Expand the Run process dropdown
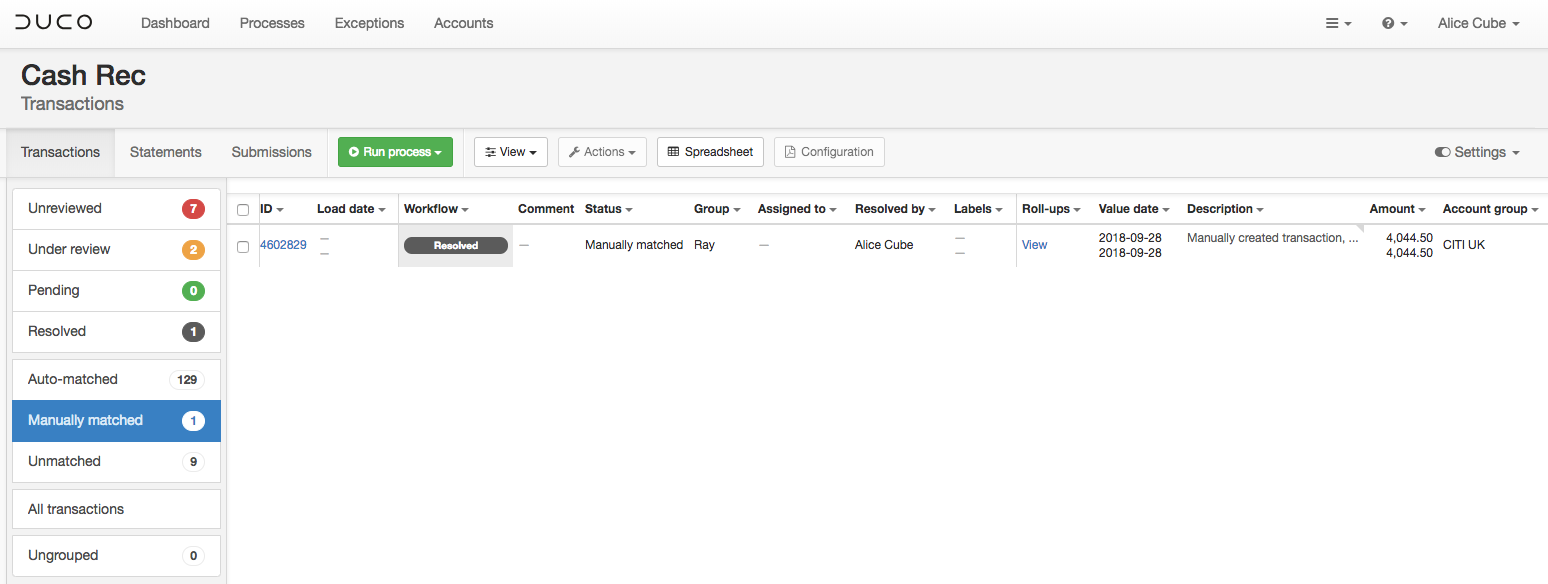The width and height of the screenshot is (1548, 584). coord(395,152)
